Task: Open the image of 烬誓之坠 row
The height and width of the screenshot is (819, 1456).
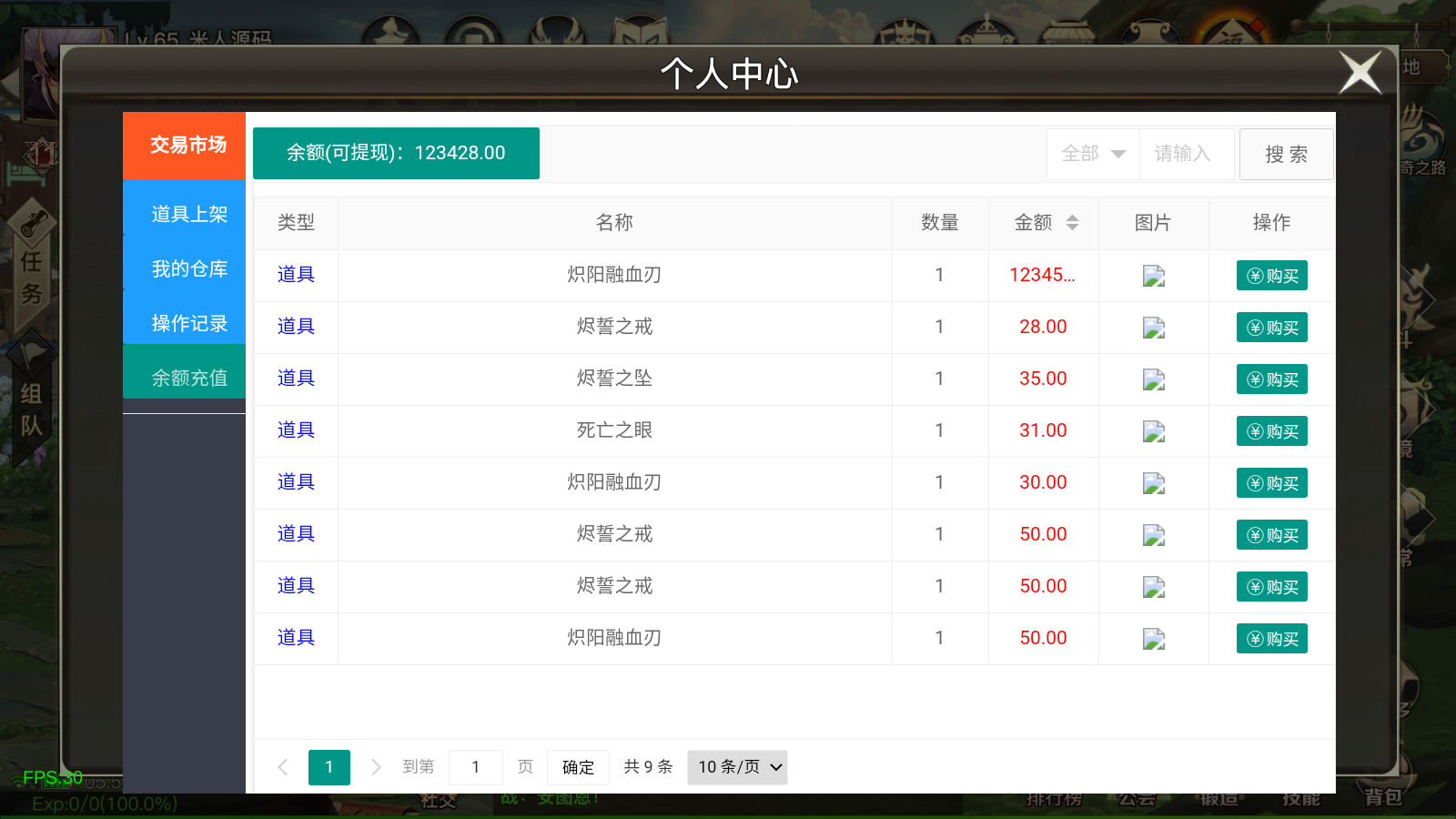Action: coord(1154,379)
